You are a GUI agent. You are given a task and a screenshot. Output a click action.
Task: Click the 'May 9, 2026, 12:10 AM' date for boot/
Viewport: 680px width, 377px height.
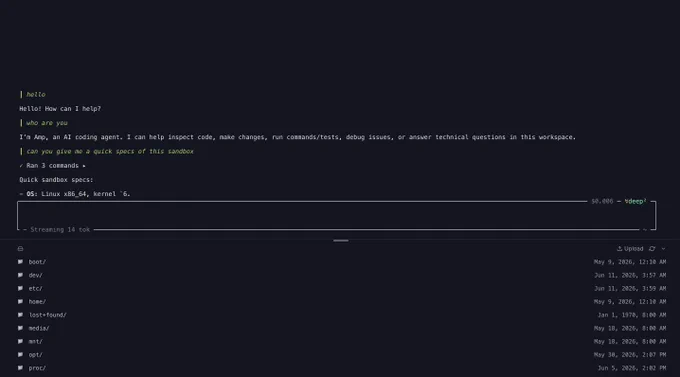coord(630,262)
